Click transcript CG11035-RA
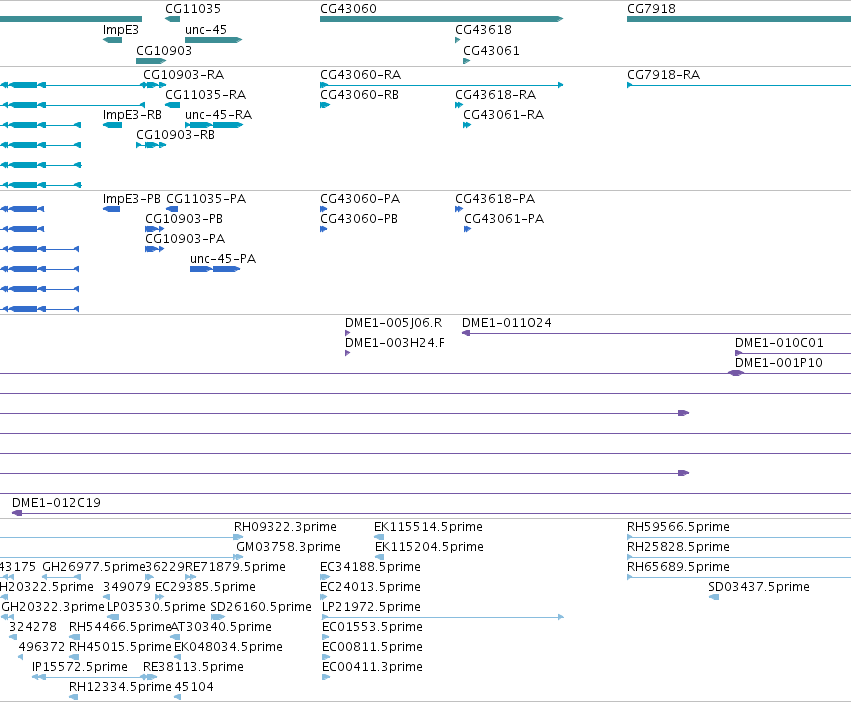Image resolution: width=851 pixels, height=702 pixels. (206, 94)
